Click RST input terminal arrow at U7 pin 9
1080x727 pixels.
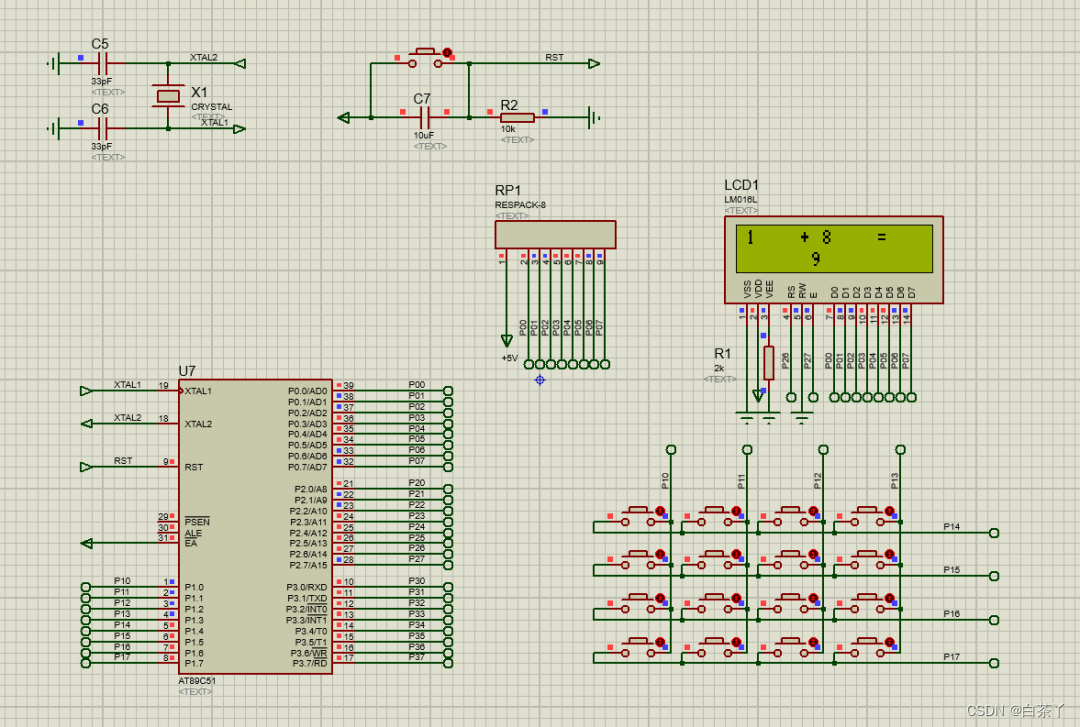[x=86, y=467]
